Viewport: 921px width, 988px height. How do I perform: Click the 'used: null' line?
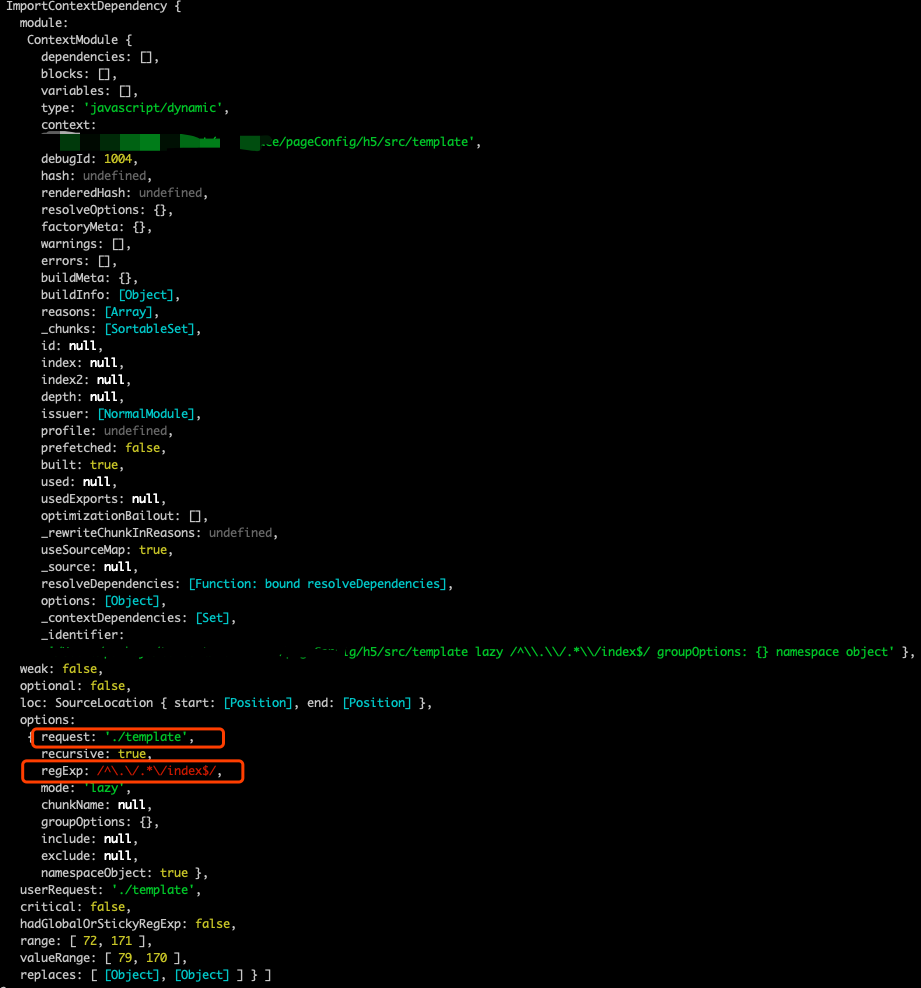[79, 482]
